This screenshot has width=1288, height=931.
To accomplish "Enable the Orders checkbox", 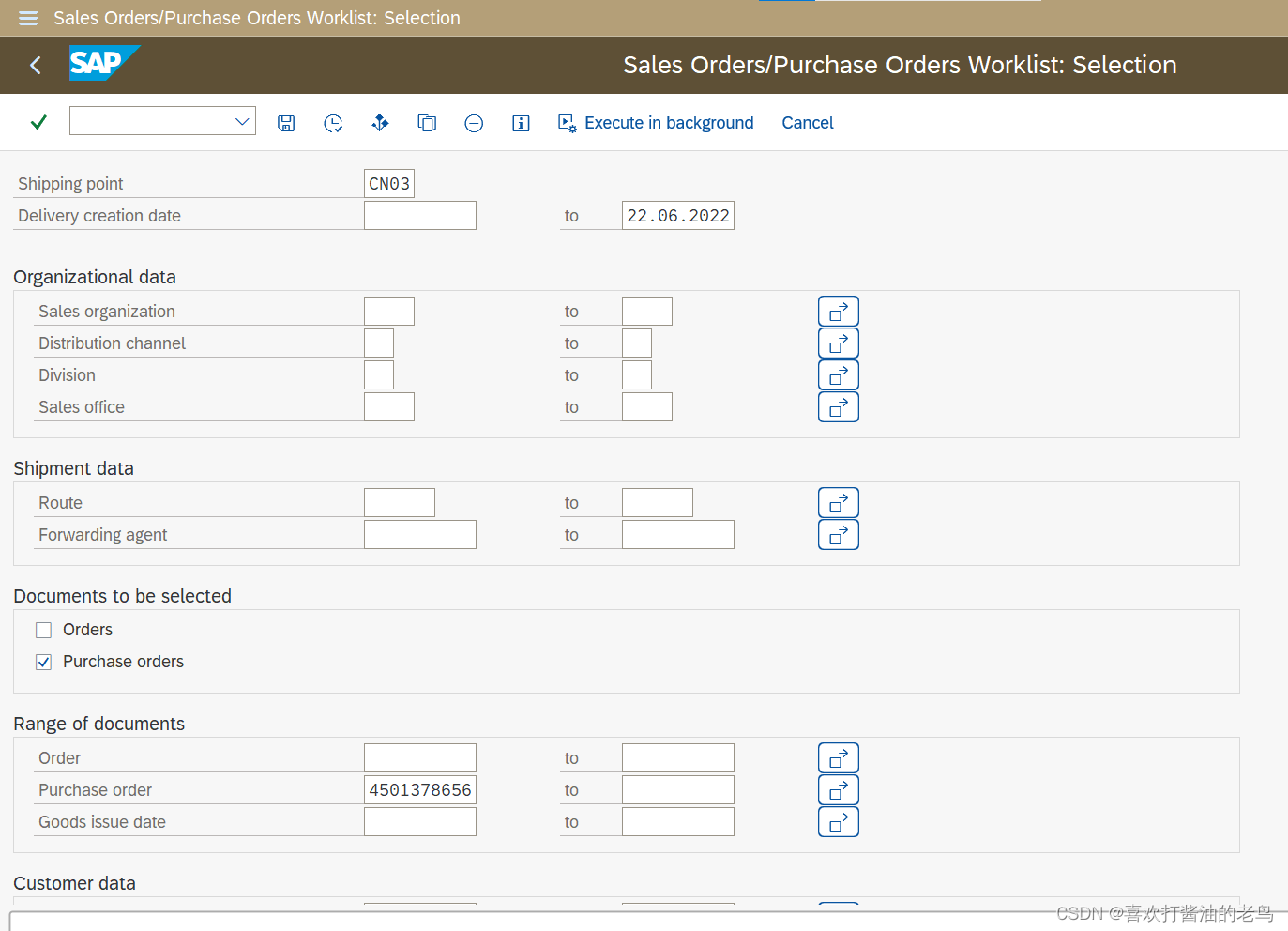I will coord(43,630).
